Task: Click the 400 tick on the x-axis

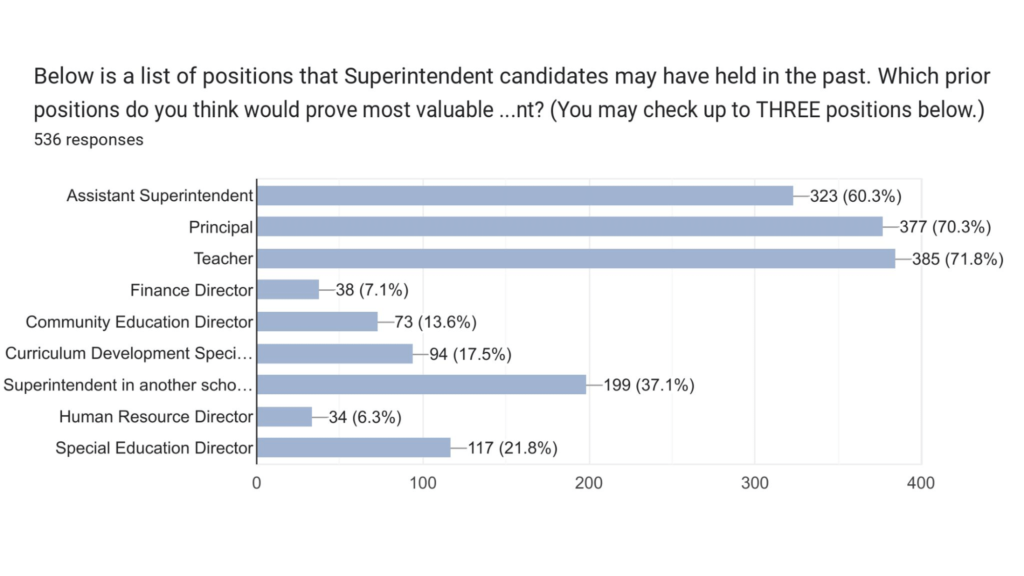Action: pos(920,484)
